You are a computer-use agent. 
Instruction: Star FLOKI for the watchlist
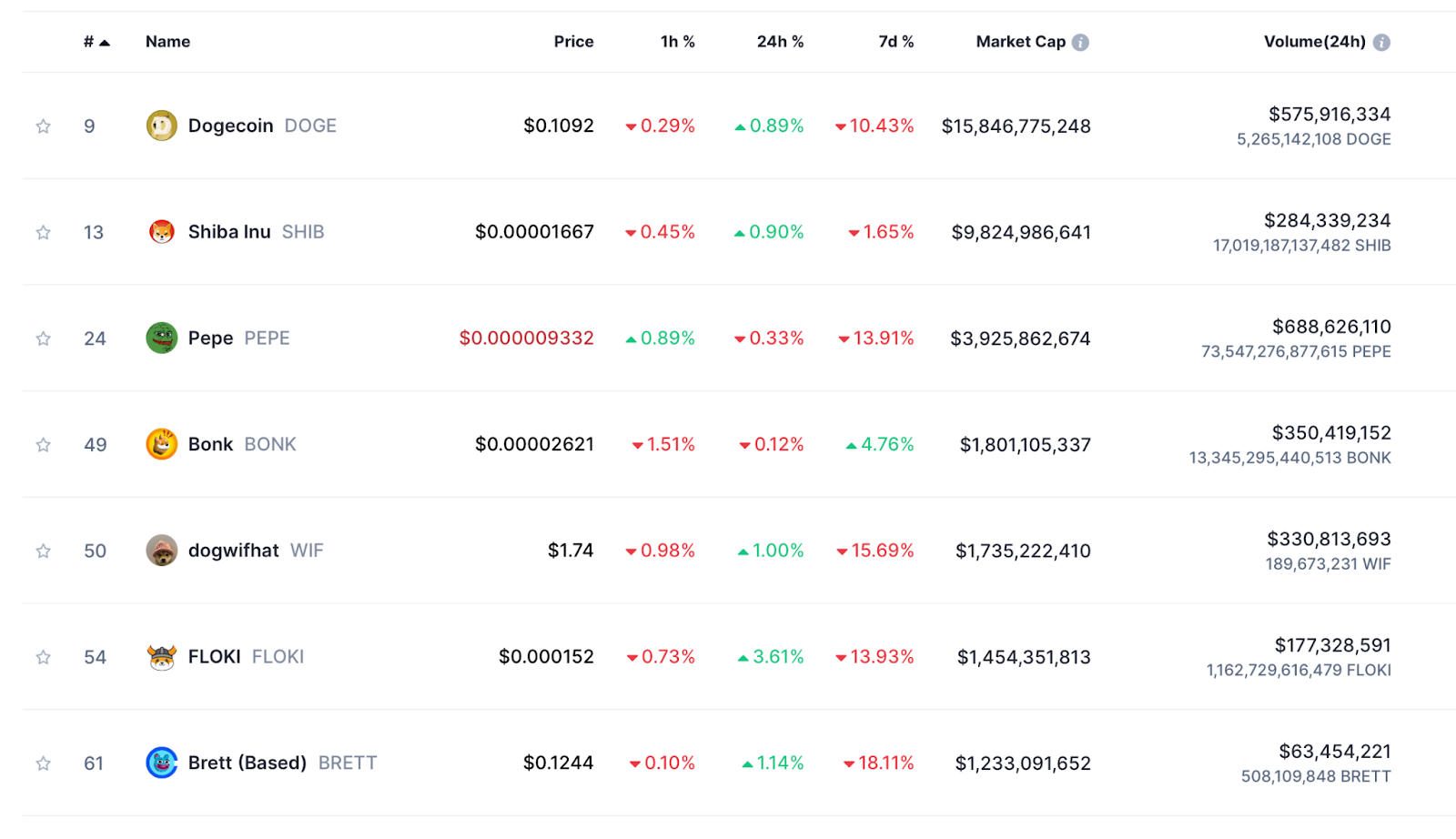43,657
